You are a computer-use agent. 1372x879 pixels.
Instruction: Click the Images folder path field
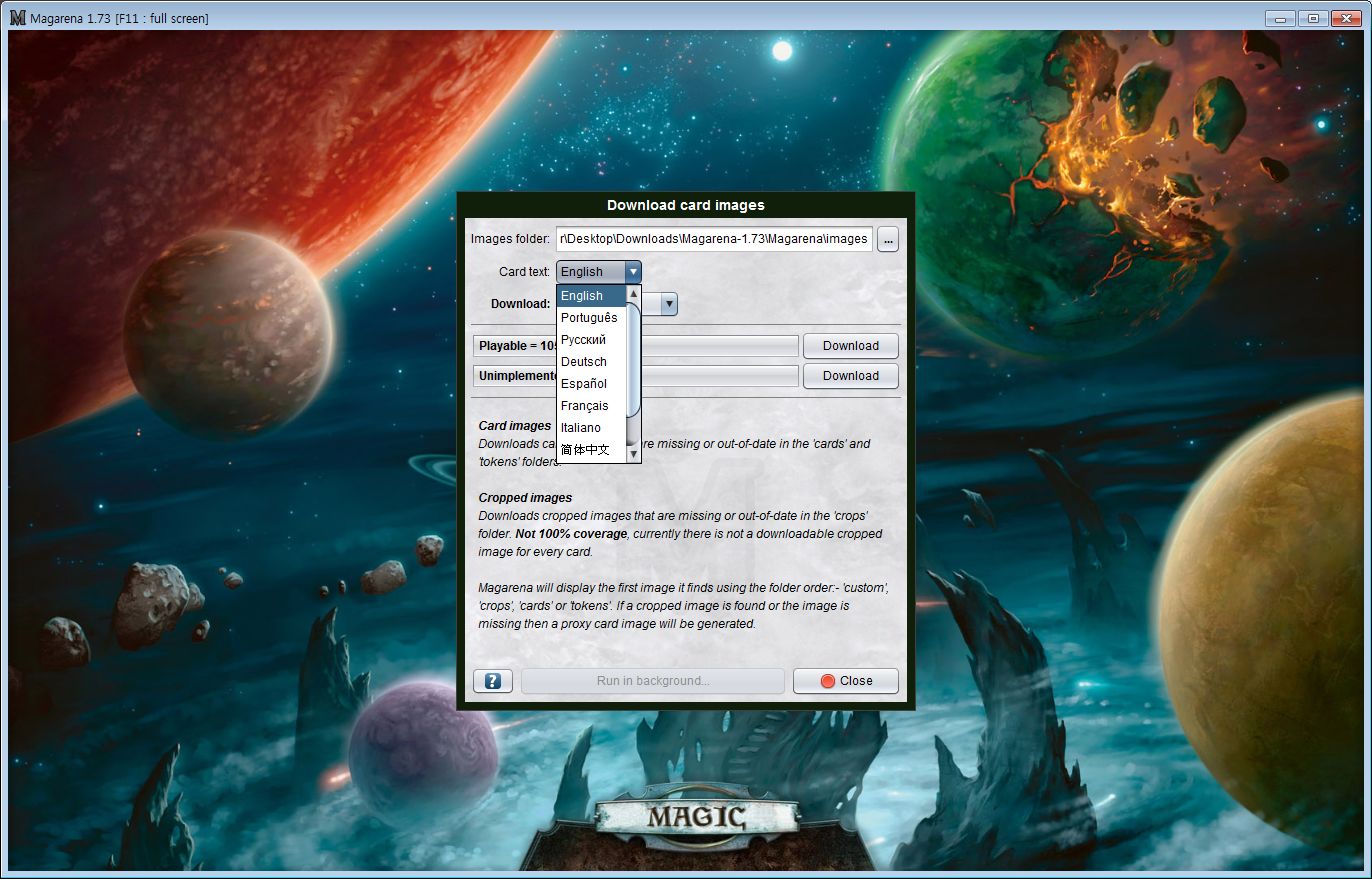click(714, 240)
